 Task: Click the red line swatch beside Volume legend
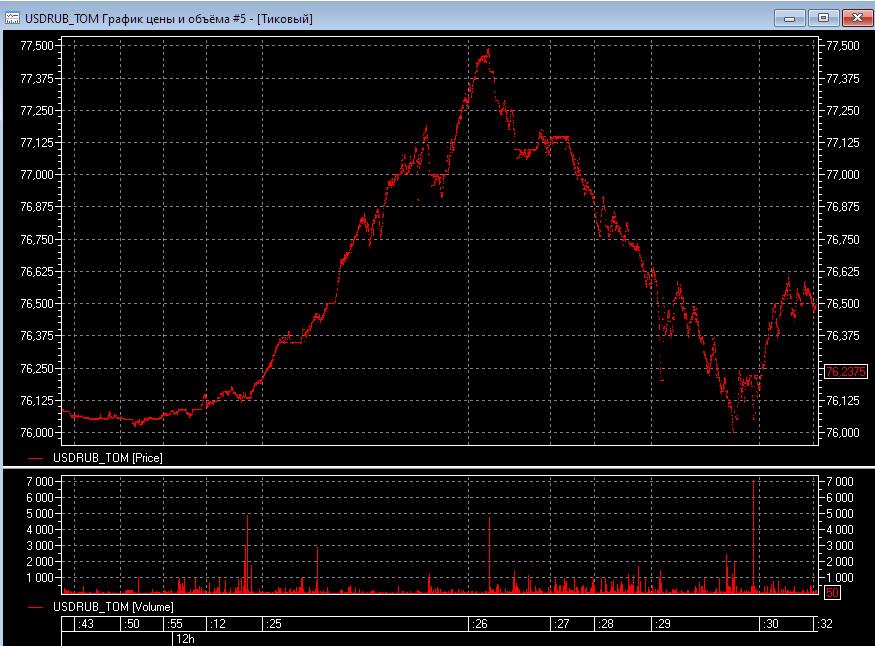(x=38, y=607)
